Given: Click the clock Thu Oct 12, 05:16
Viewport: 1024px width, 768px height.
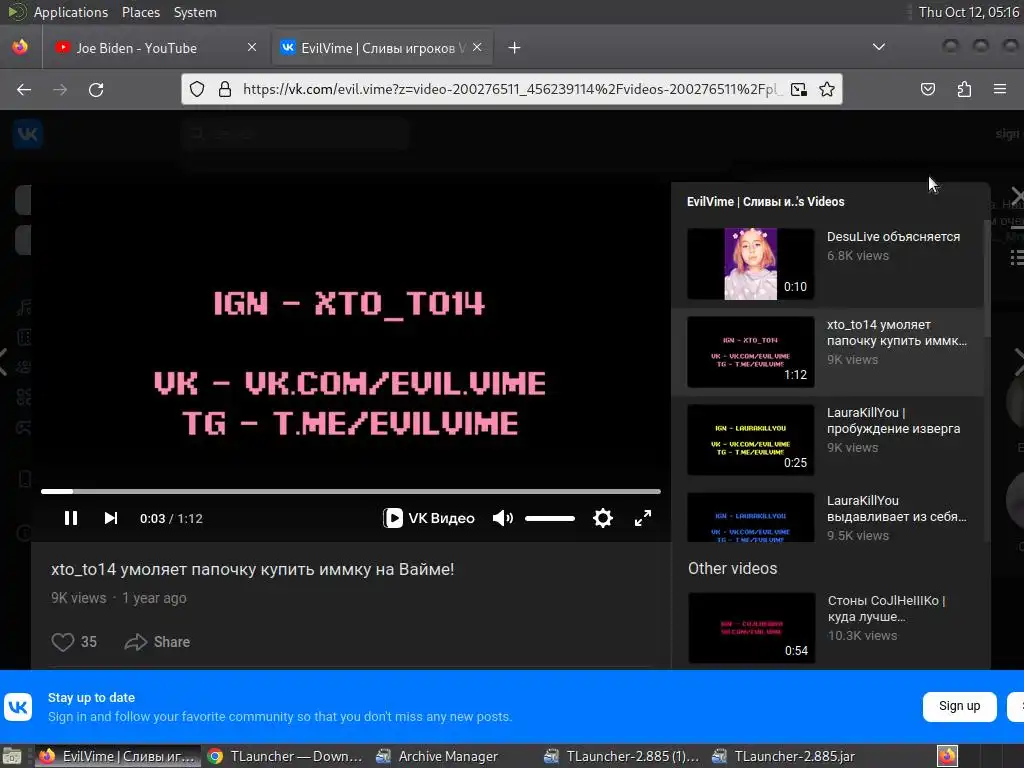Looking at the screenshot, I should pos(968,12).
